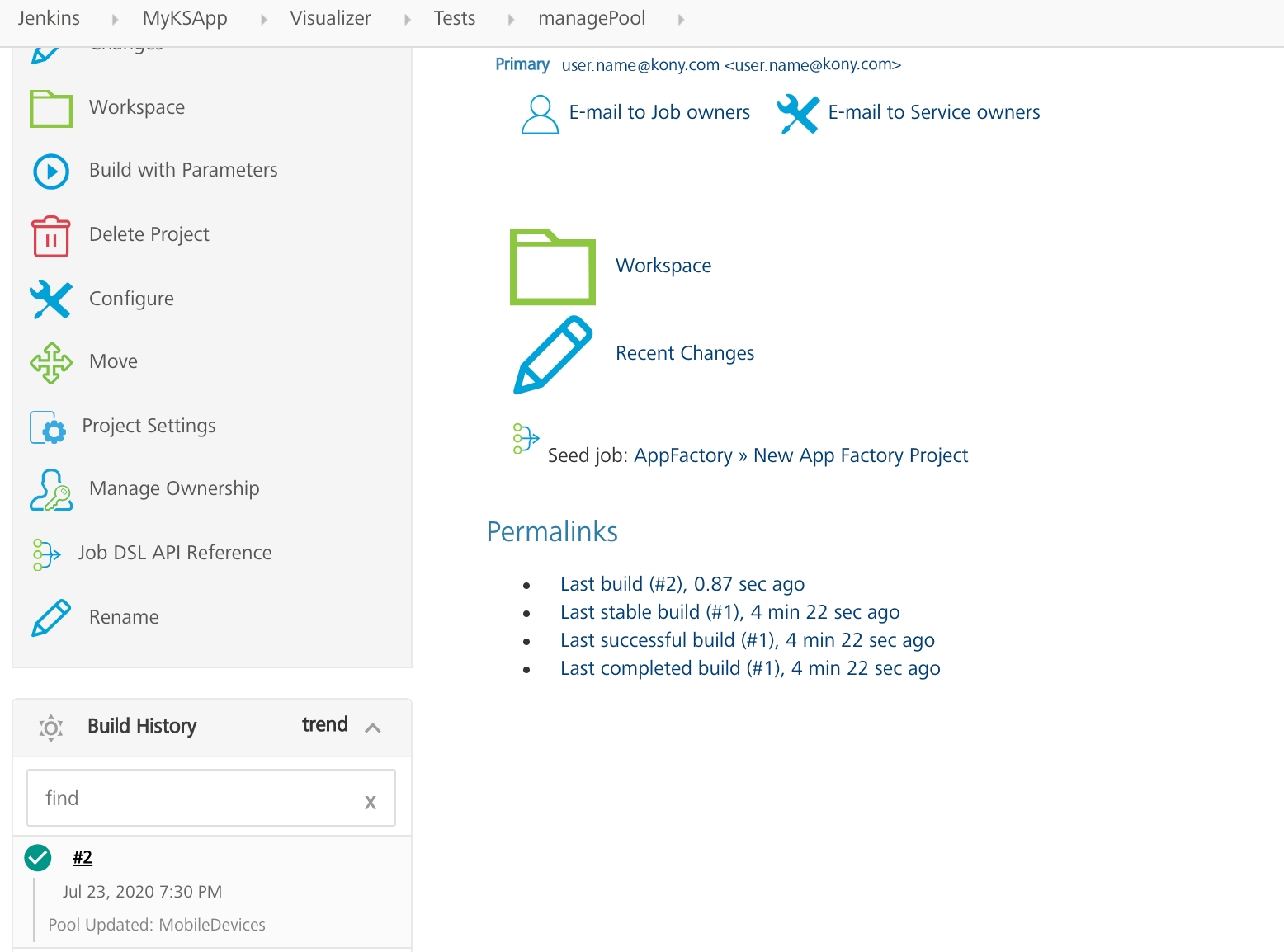Click the Job DSL API Reference icon
Image resolution: width=1284 pixels, height=952 pixels.
pyautogui.click(x=46, y=554)
